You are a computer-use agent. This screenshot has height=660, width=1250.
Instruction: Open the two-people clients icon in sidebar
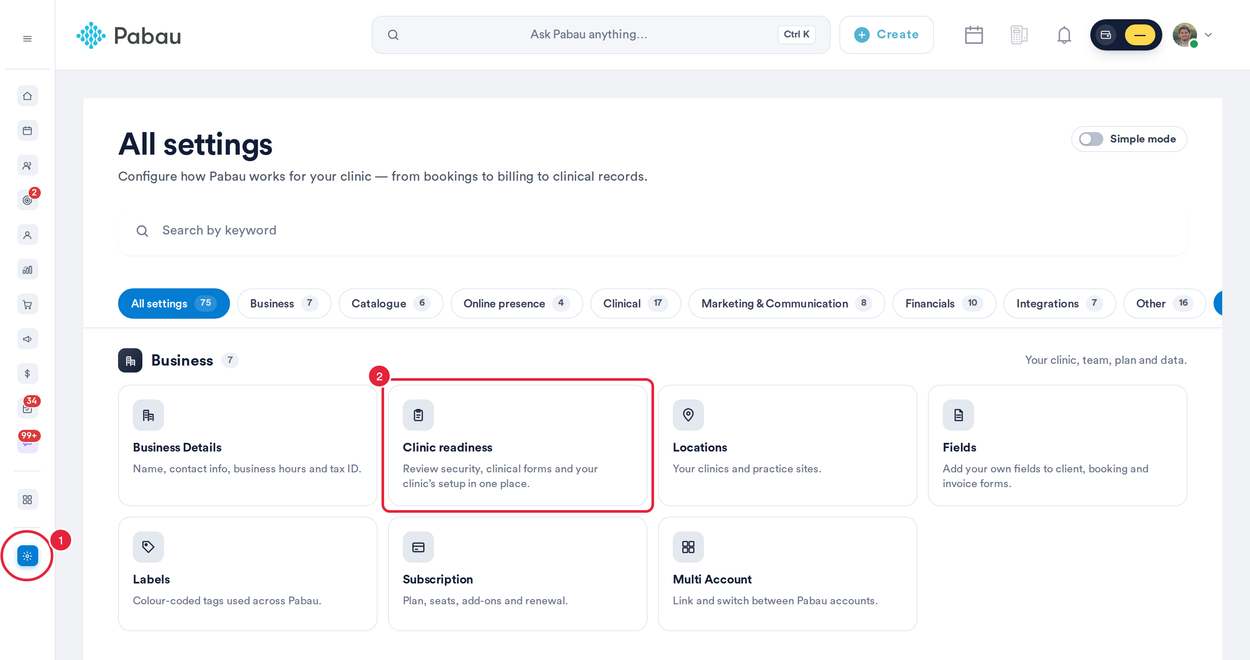(x=27, y=166)
